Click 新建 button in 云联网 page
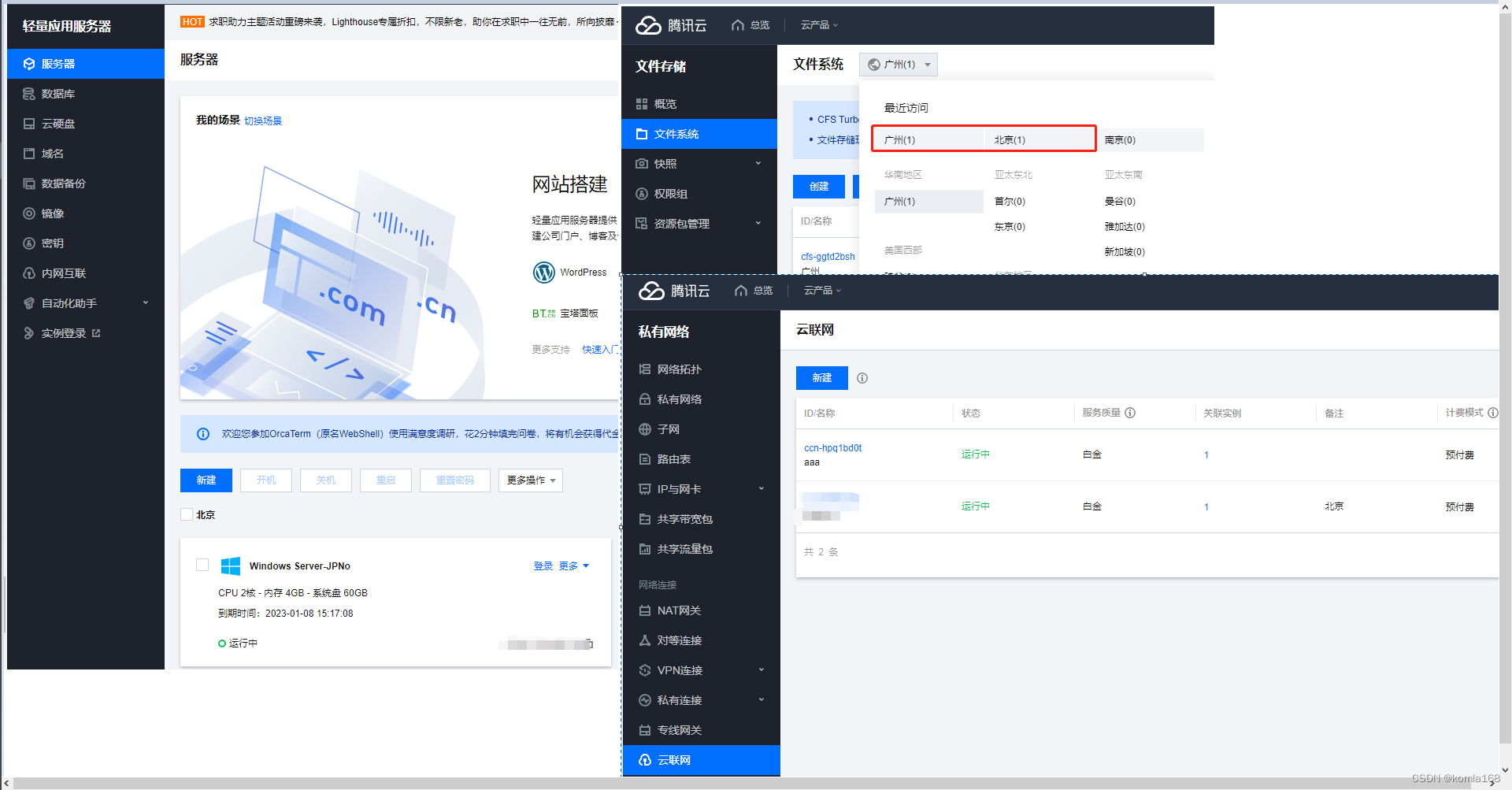 point(822,378)
